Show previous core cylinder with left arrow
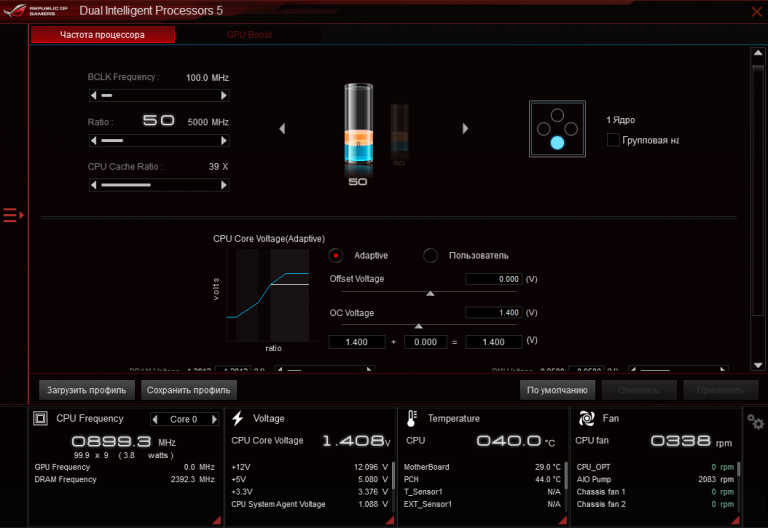Screen dimensions: 768x528 [282, 128]
